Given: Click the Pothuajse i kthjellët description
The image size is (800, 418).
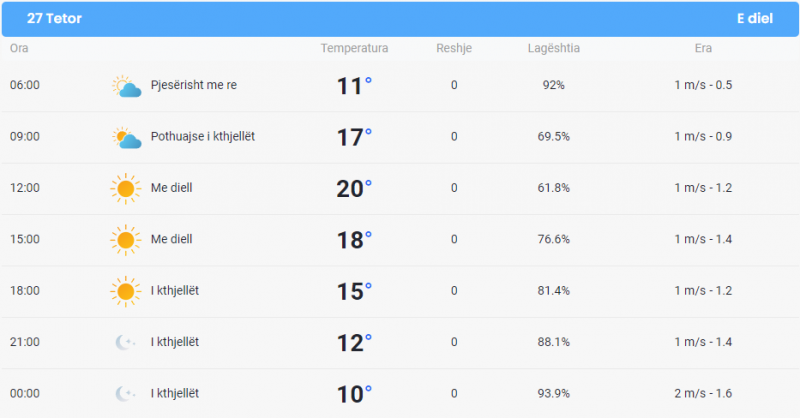Looking at the screenshot, I should [203, 136].
